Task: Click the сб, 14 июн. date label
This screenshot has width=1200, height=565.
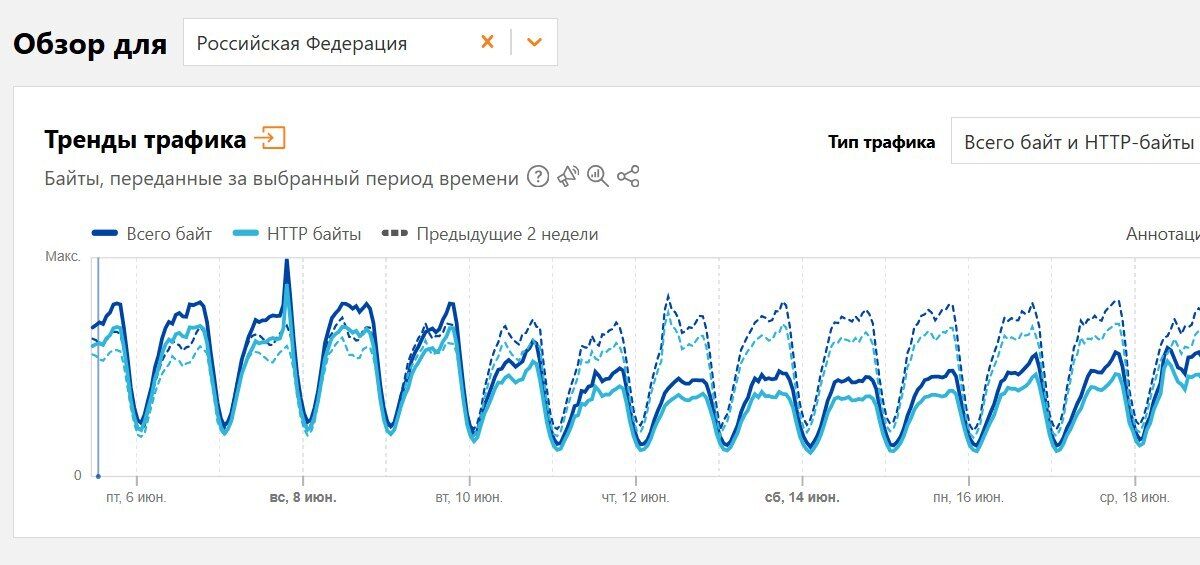Action: [x=802, y=497]
